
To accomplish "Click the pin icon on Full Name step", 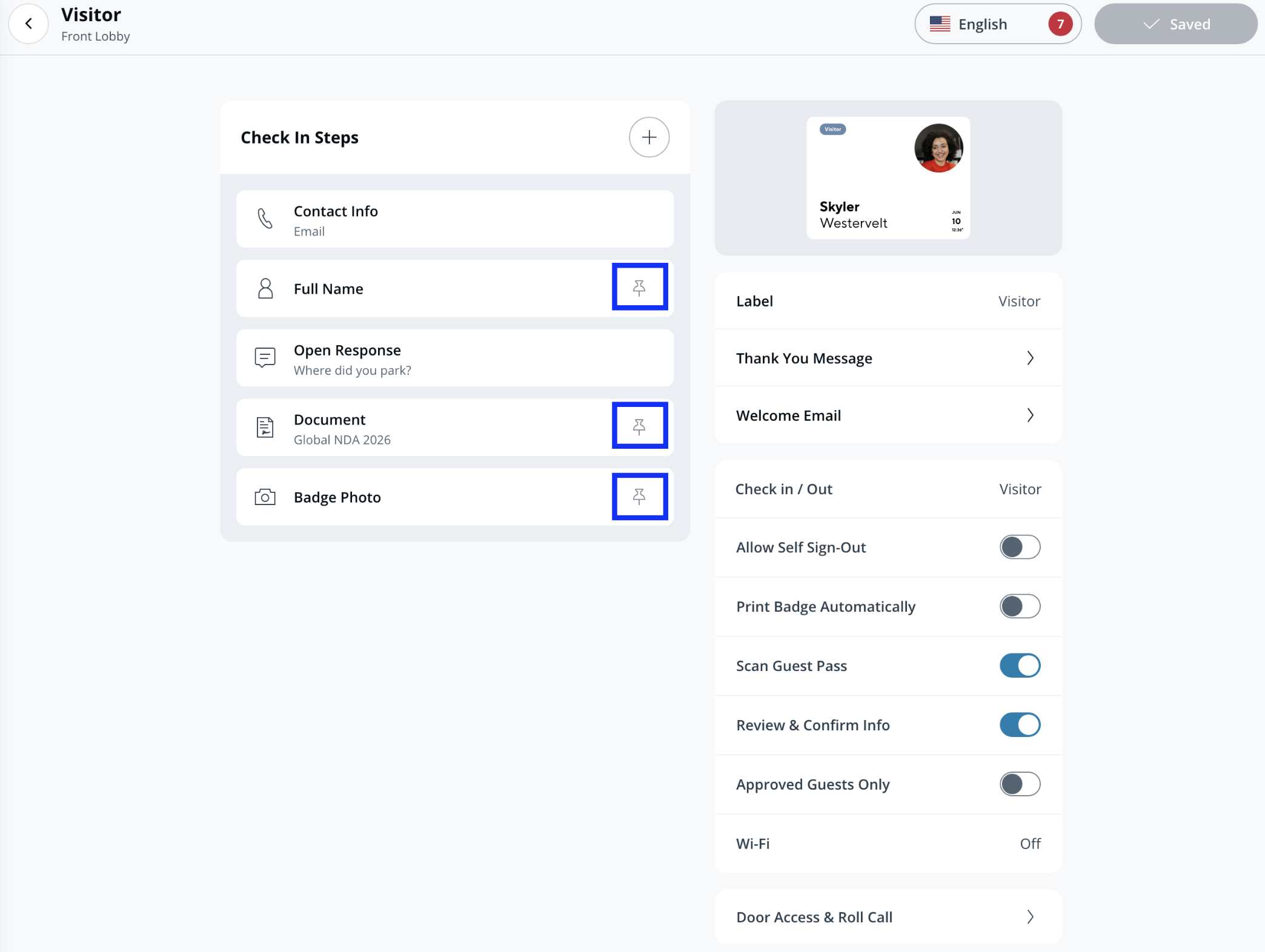I will [639, 287].
